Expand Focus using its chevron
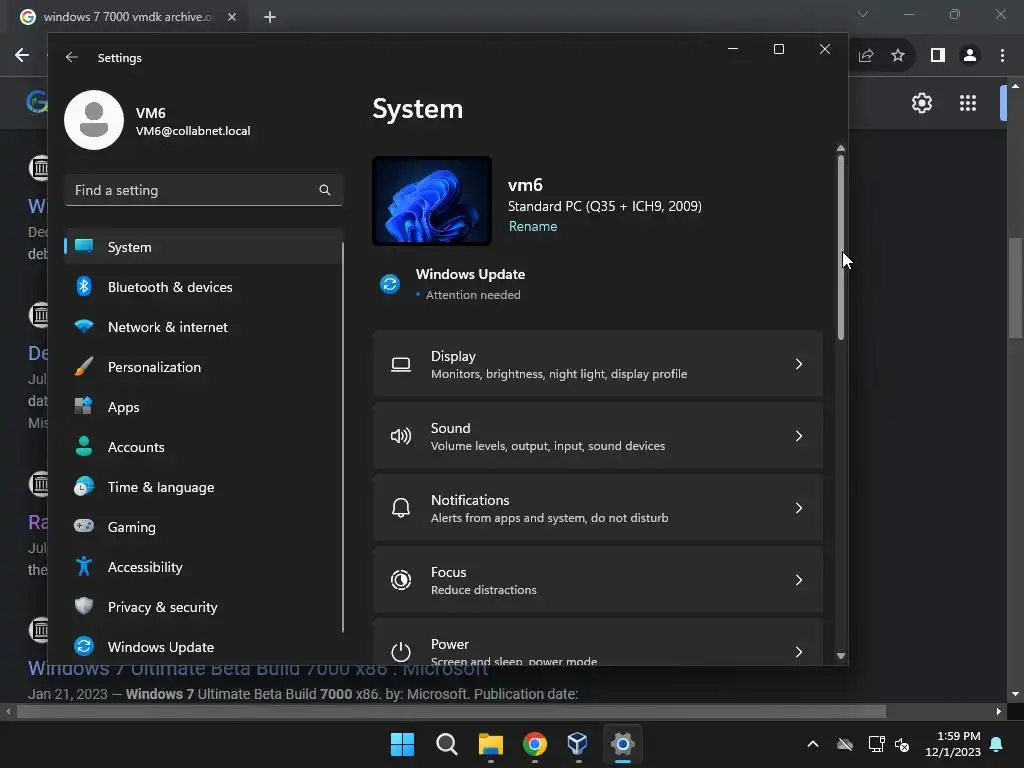 tap(799, 579)
